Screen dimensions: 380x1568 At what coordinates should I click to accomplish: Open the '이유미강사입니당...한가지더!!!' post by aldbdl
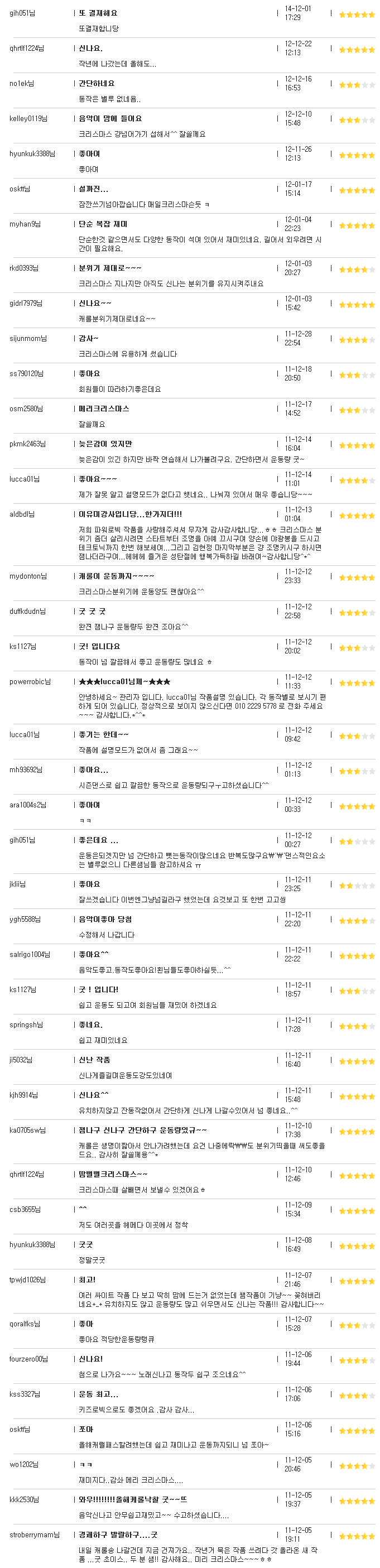pos(129,514)
